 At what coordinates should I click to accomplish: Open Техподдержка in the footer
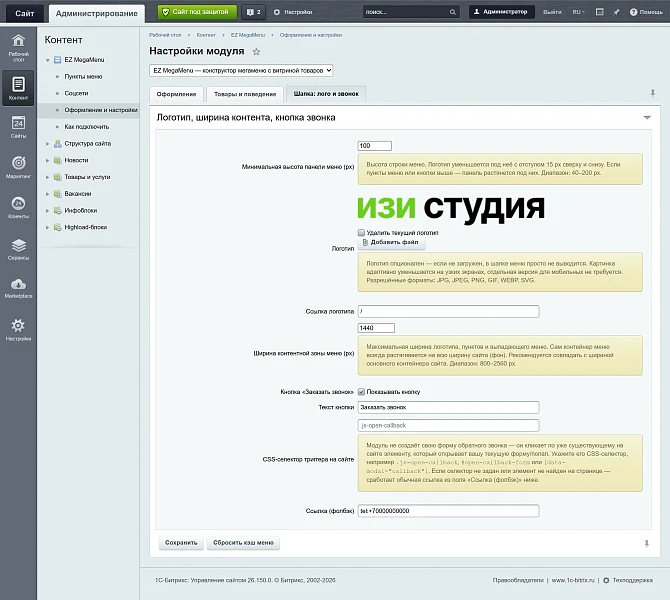pos(628,580)
